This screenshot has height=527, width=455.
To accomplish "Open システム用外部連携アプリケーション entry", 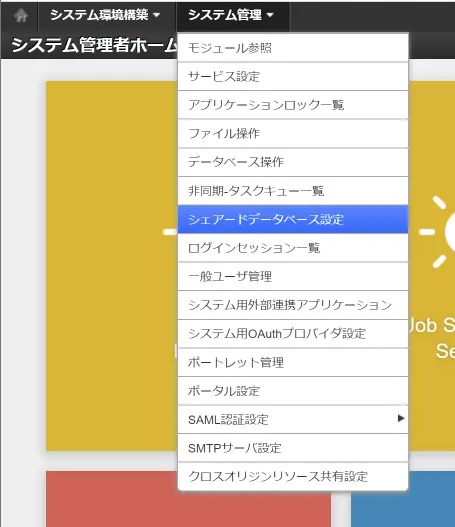I will tap(293, 305).
